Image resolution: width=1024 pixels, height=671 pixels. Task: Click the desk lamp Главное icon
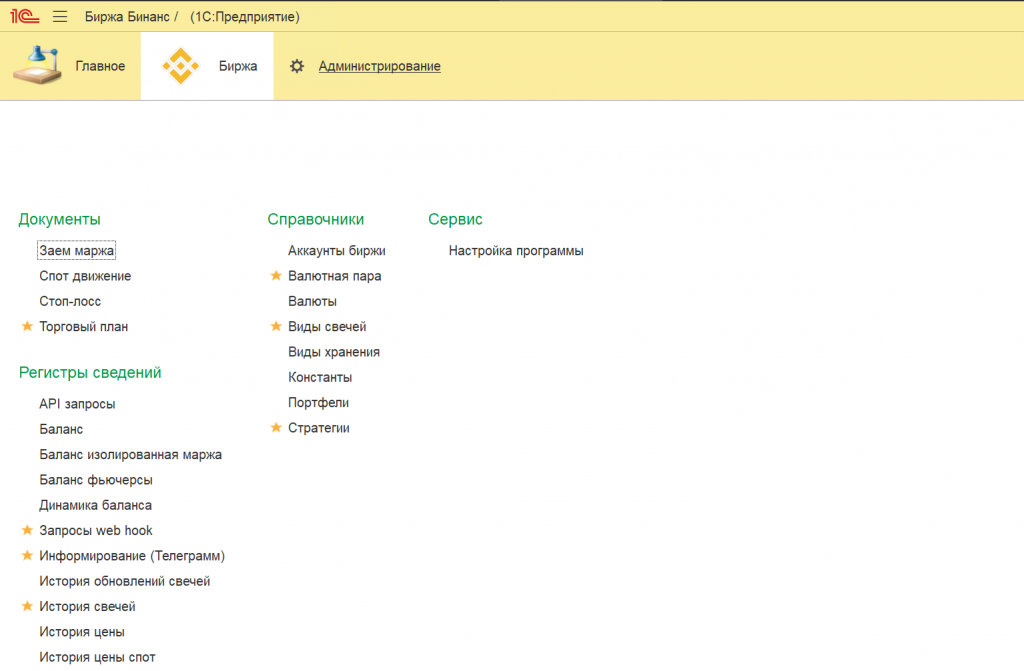[x=38, y=65]
